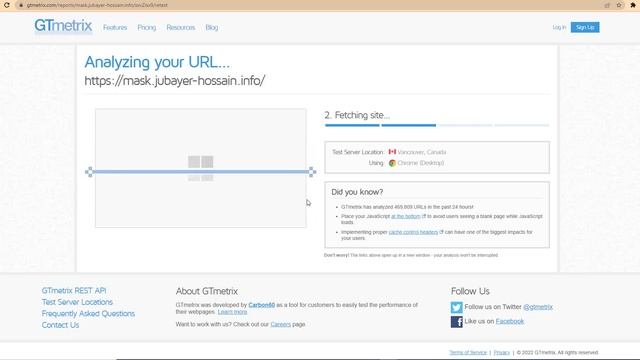Viewport: 640px width, 360px height.
Task: Bookmark this page with the star icon
Action: 619,5
